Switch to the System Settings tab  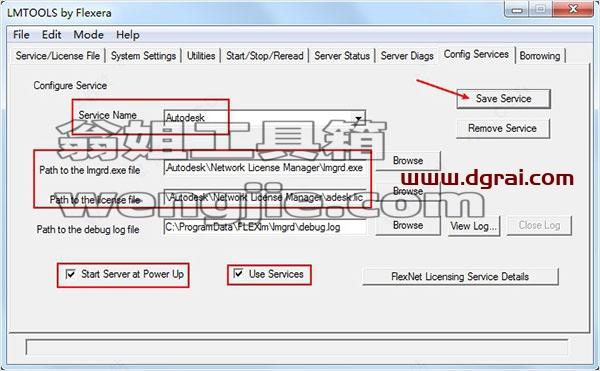point(143,56)
